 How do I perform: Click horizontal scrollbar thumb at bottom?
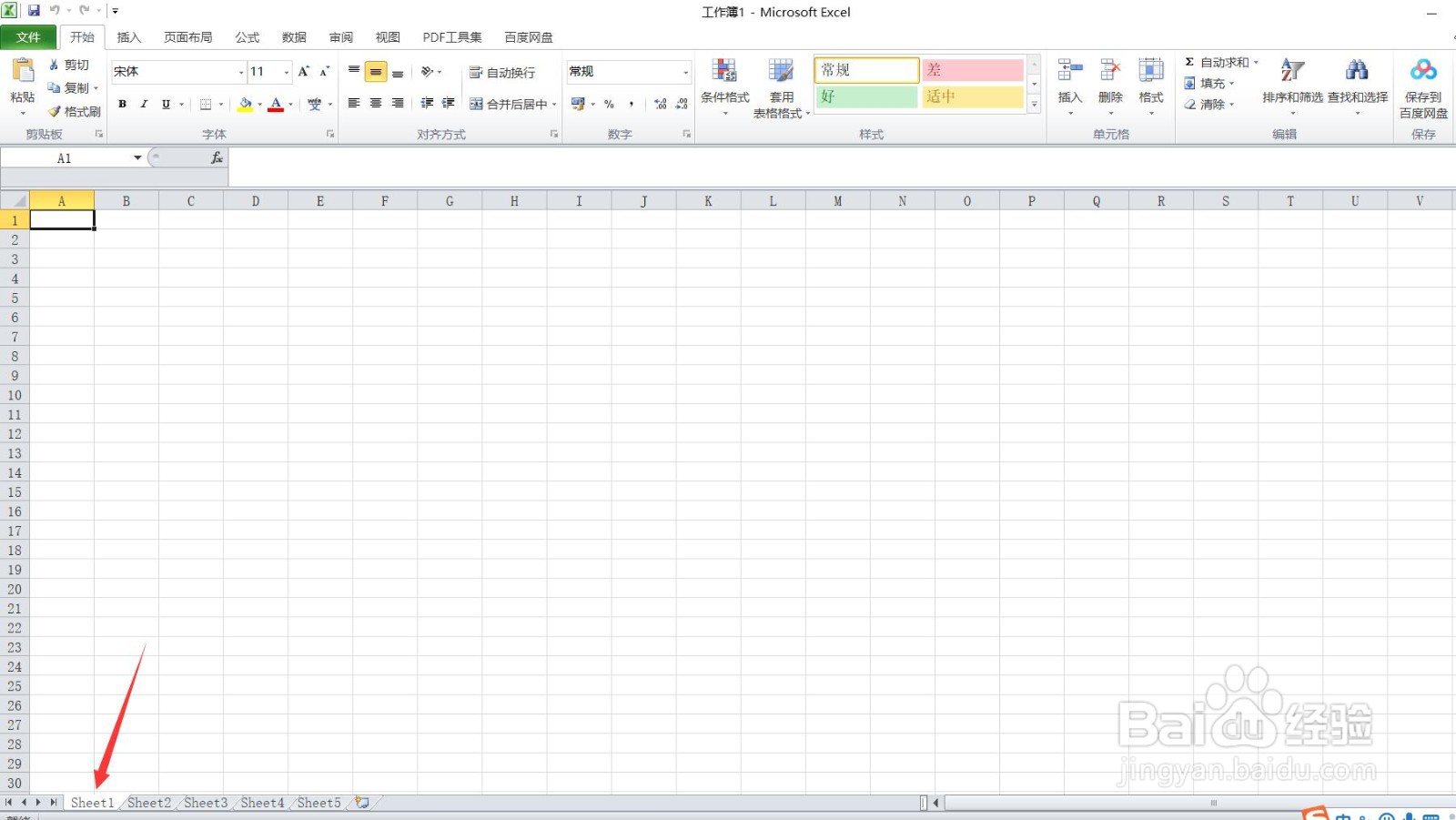(x=1212, y=803)
